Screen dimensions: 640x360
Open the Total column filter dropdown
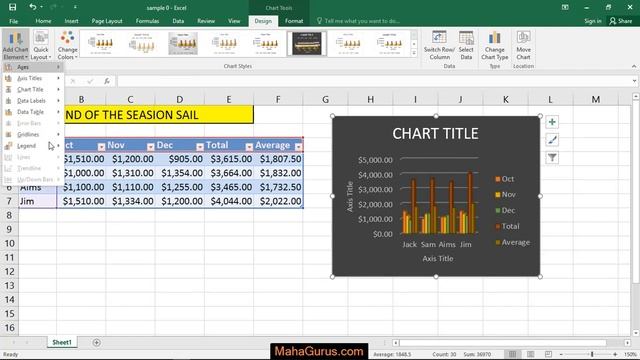[x=249, y=147]
